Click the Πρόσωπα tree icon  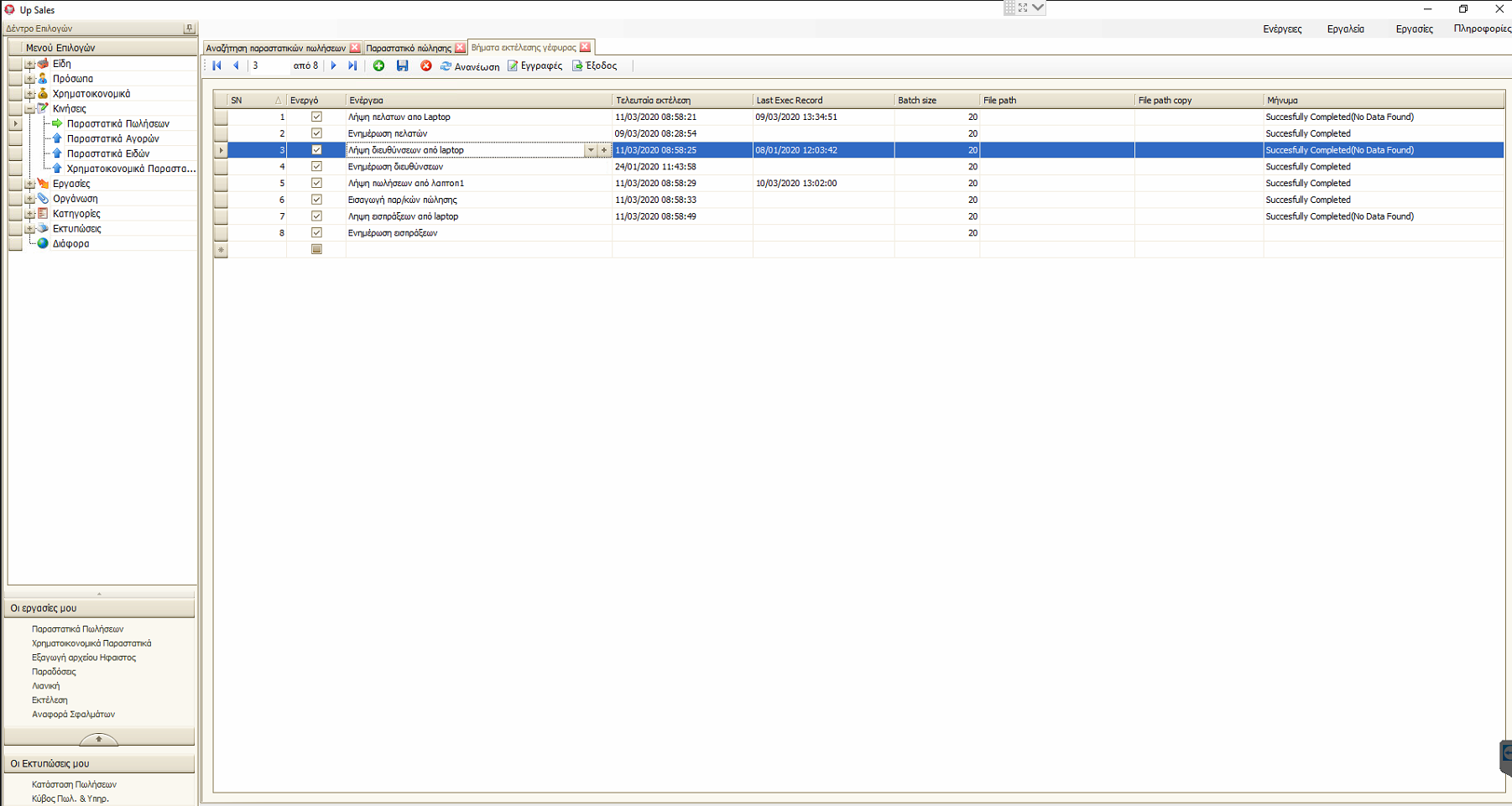click(x=43, y=79)
